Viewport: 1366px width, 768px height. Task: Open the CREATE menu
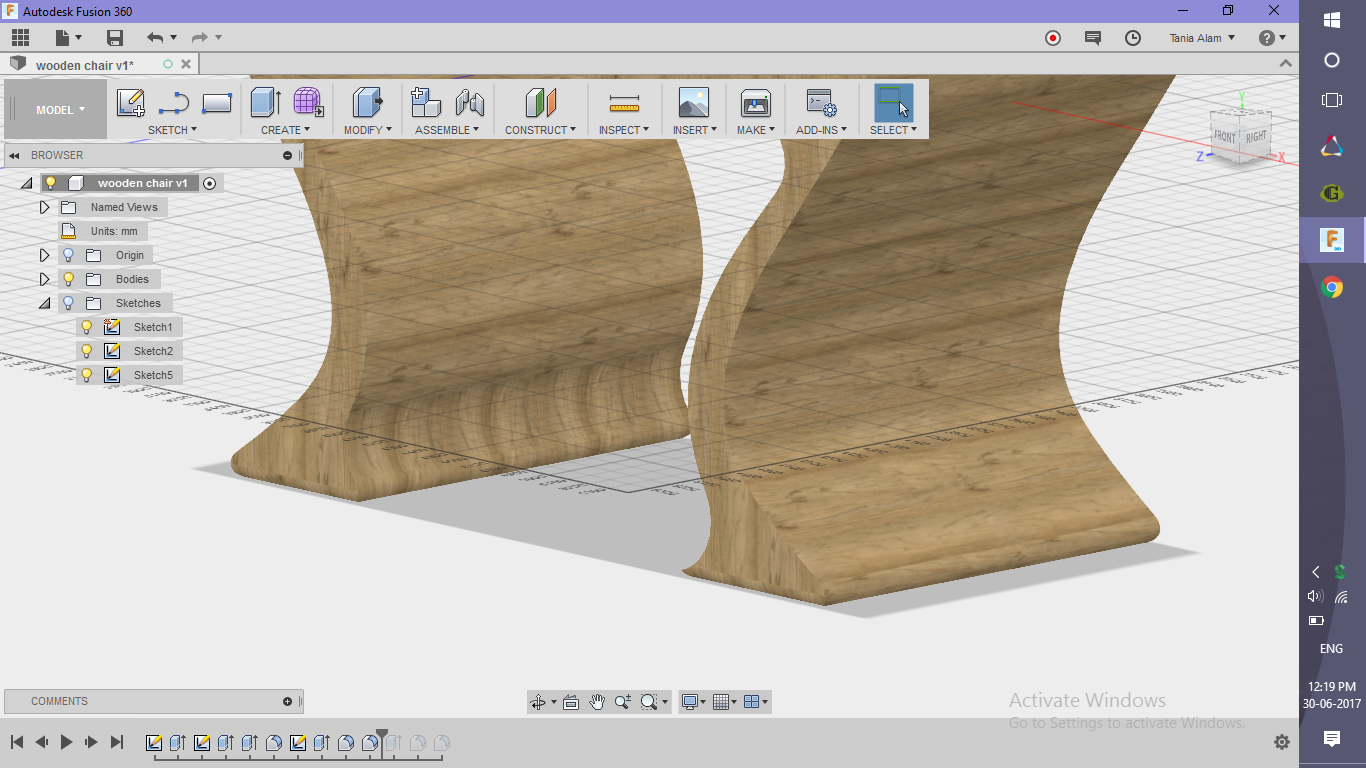[285, 130]
